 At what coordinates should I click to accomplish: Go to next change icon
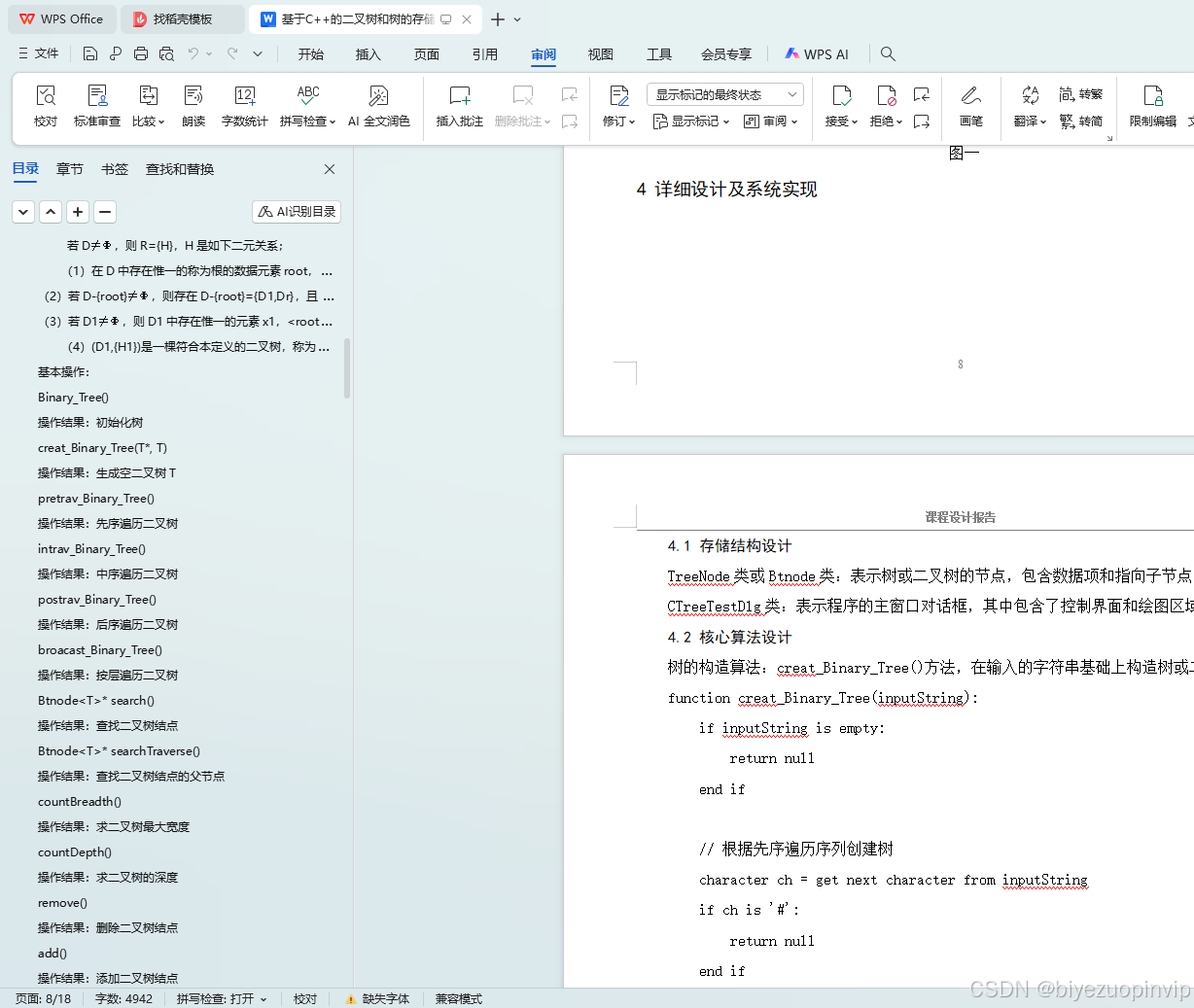tap(922, 122)
